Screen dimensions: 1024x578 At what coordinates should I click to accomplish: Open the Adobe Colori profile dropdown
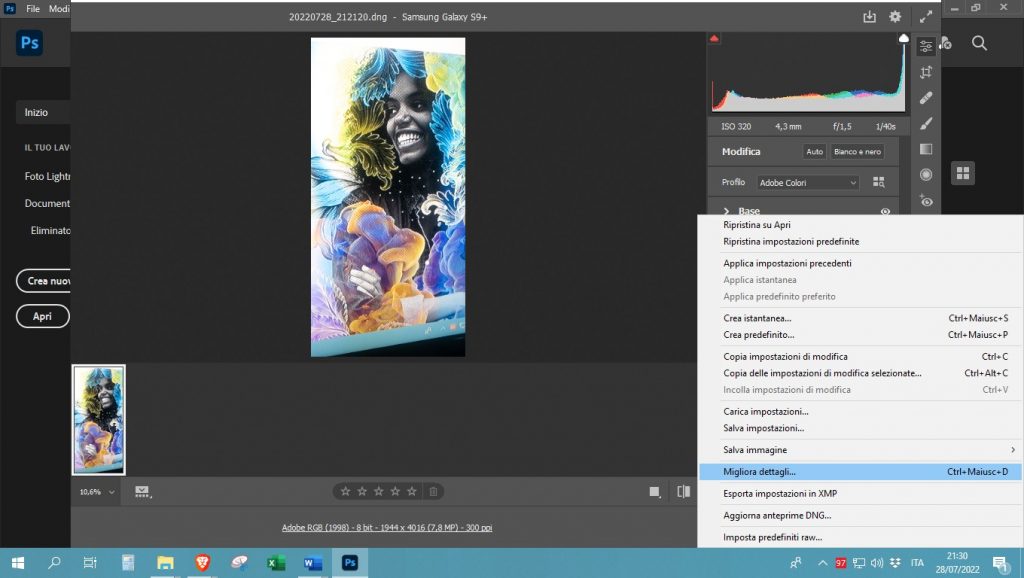808,183
